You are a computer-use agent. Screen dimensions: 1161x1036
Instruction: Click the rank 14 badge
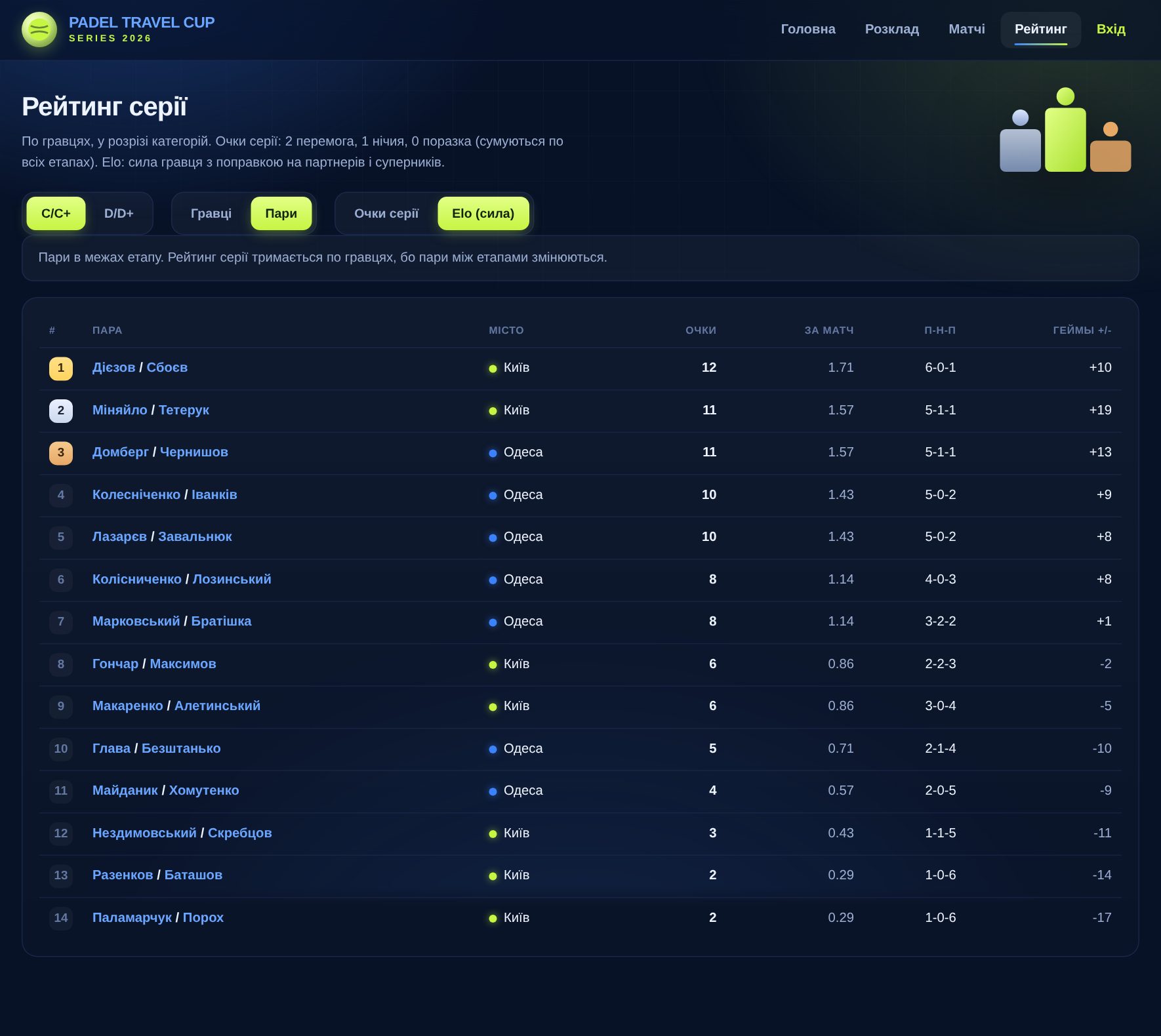(61, 918)
